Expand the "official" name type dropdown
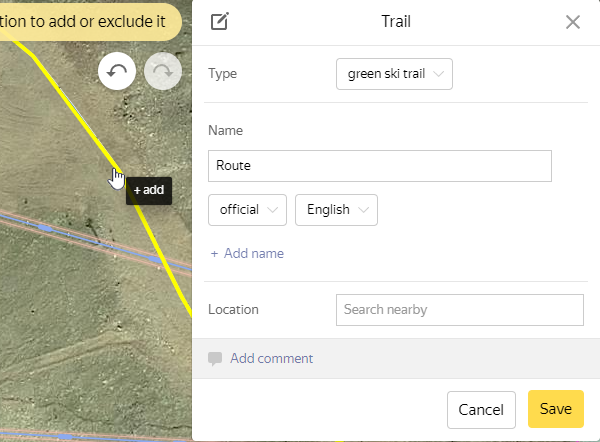The image size is (600, 442). coord(247,210)
